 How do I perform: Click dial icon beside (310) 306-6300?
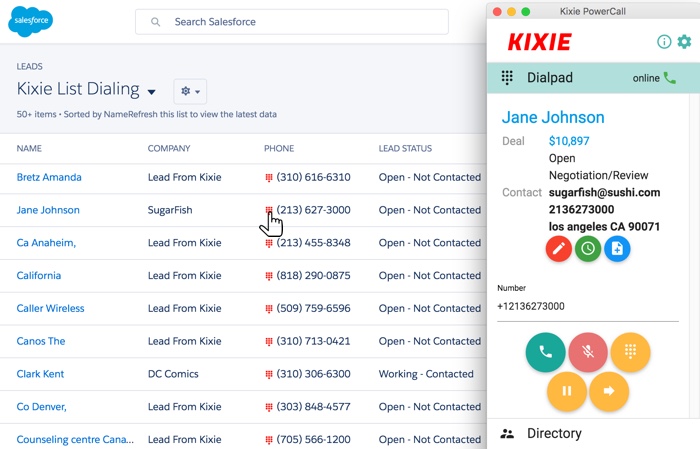pyautogui.click(x=269, y=374)
